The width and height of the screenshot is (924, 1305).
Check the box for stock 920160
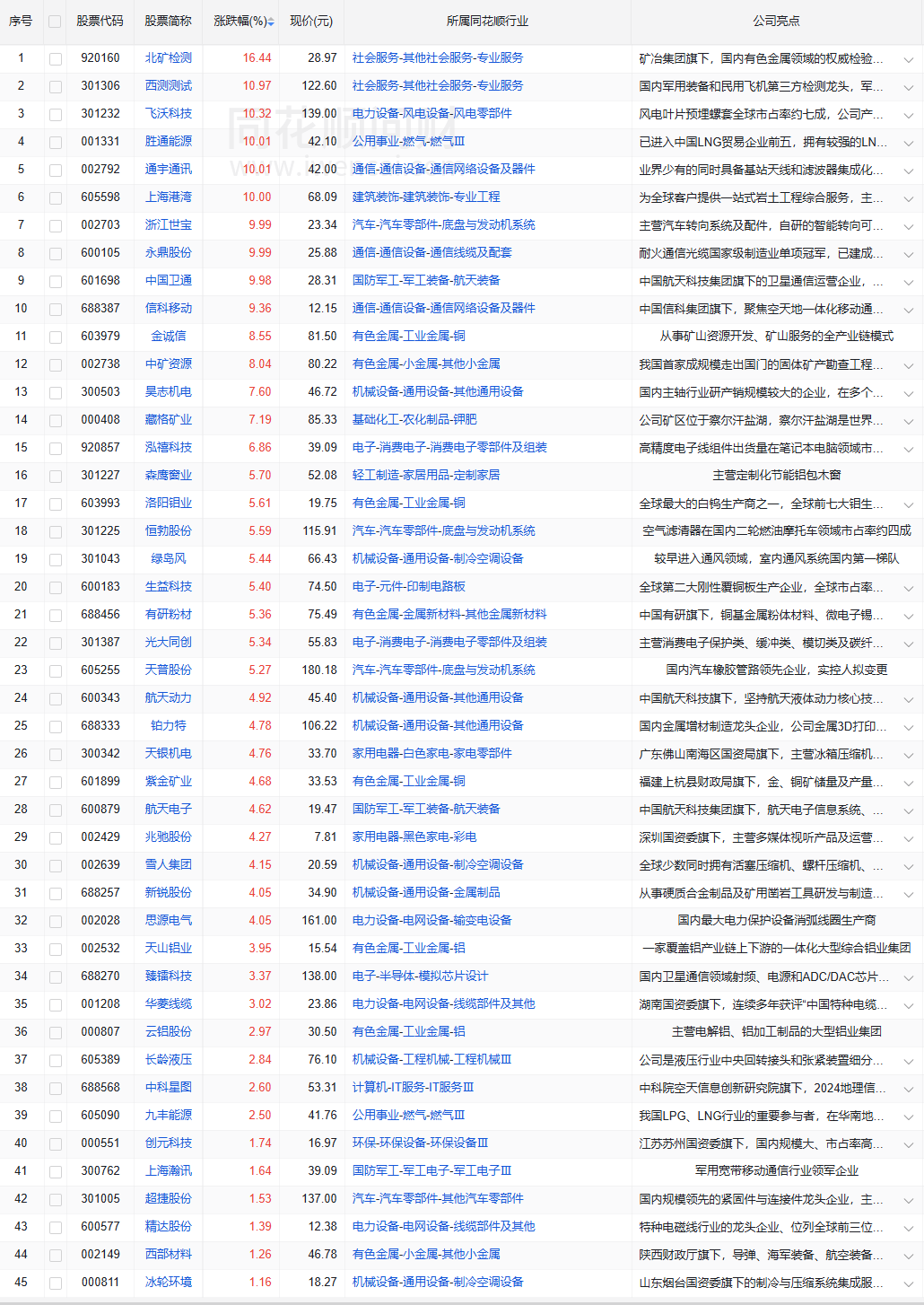(x=56, y=59)
